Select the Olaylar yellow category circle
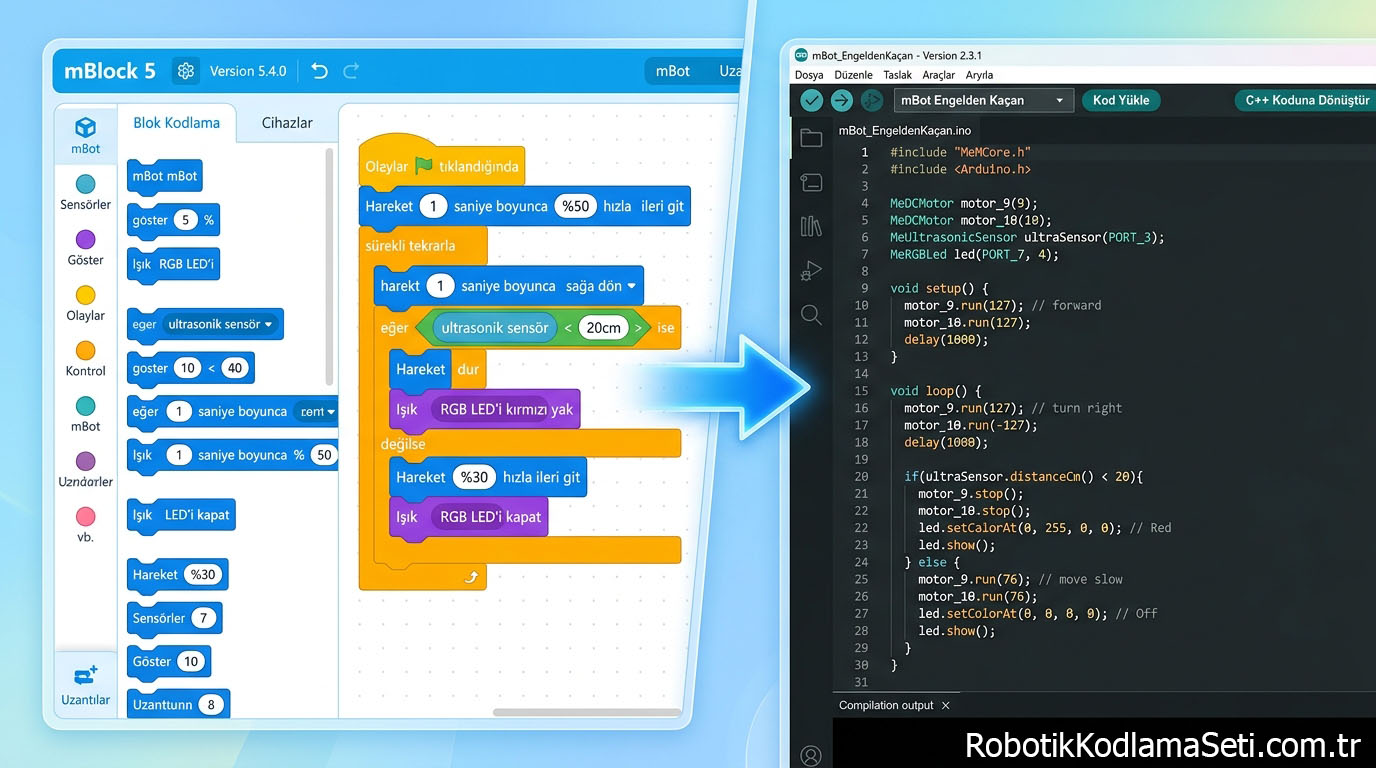1376x768 pixels. point(86,295)
